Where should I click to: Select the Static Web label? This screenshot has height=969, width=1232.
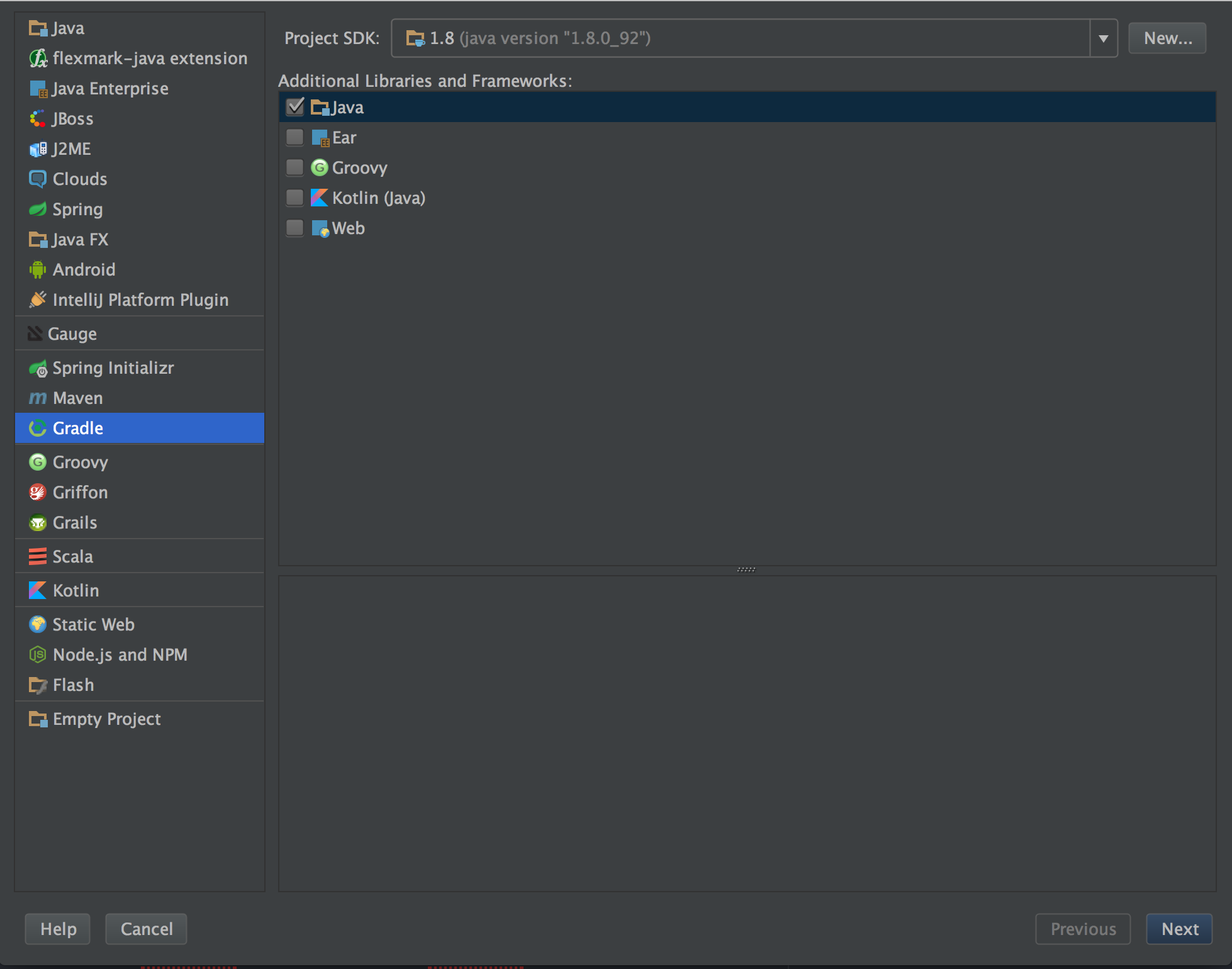94,625
